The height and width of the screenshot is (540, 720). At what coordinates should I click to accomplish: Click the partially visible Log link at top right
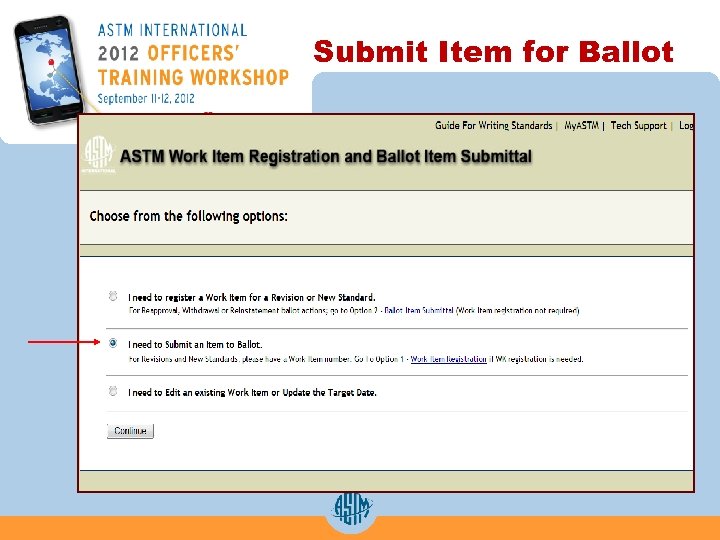[686, 125]
